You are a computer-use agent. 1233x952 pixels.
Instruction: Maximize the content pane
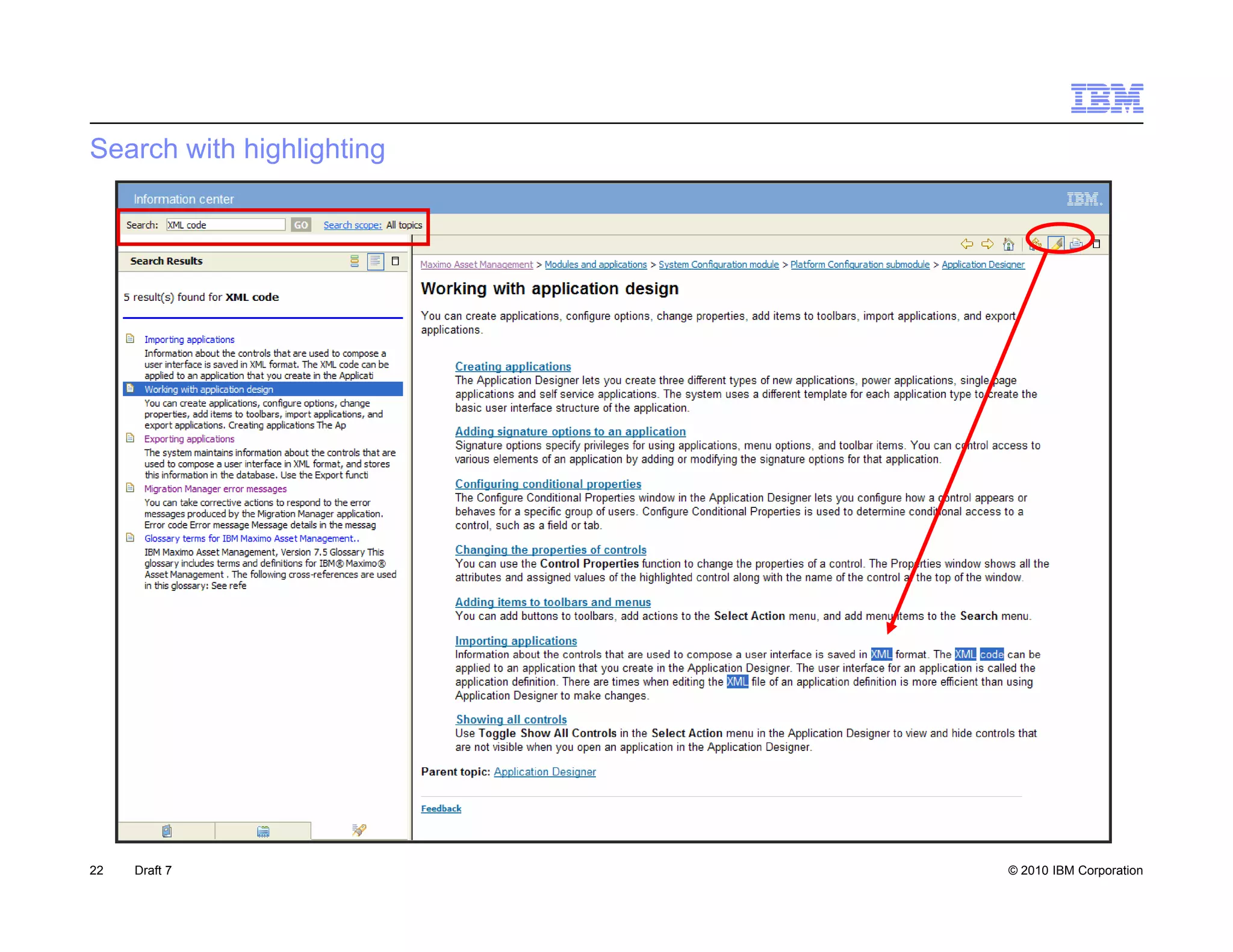pos(1096,244)
